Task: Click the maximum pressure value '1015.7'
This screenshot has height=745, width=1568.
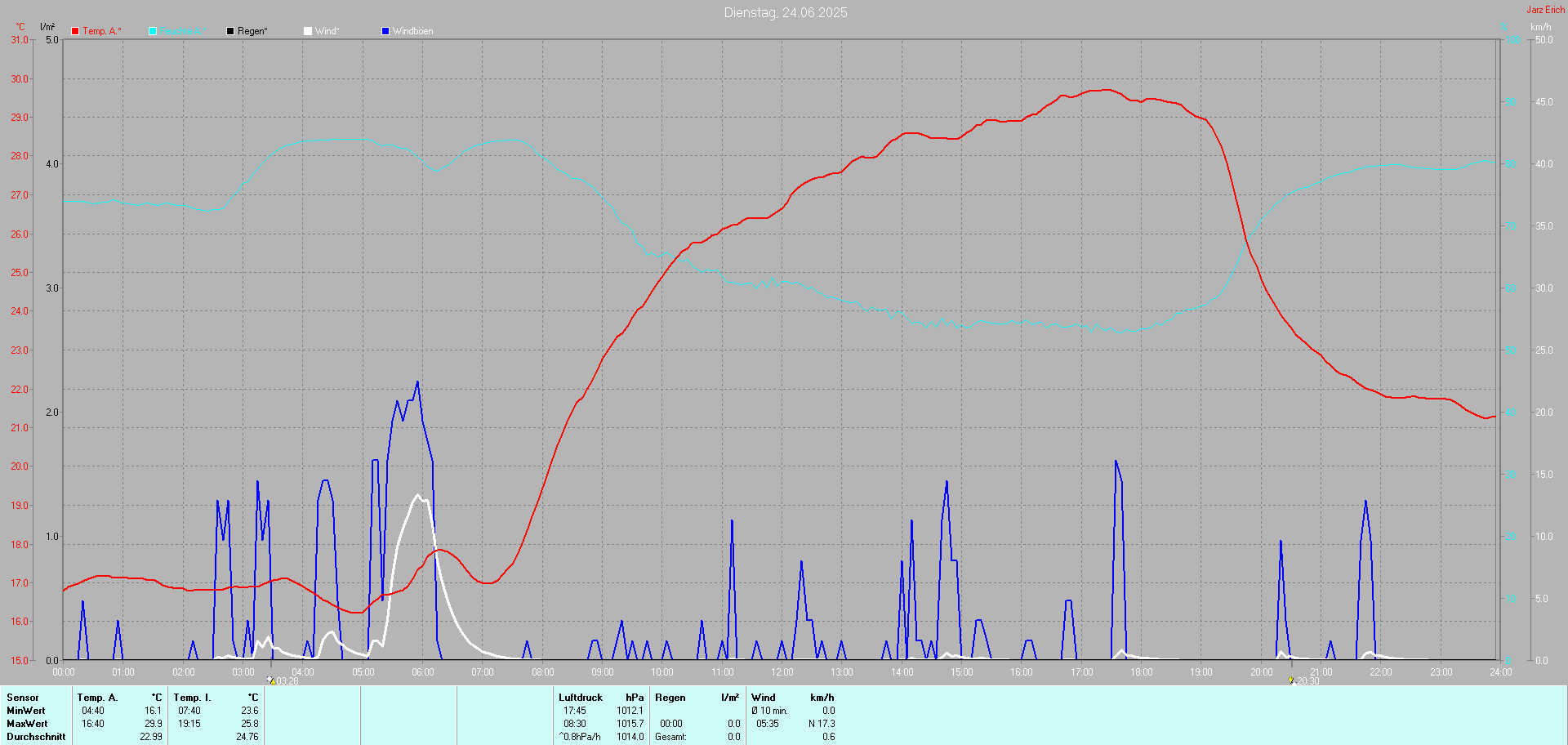Action: (630, 724)
